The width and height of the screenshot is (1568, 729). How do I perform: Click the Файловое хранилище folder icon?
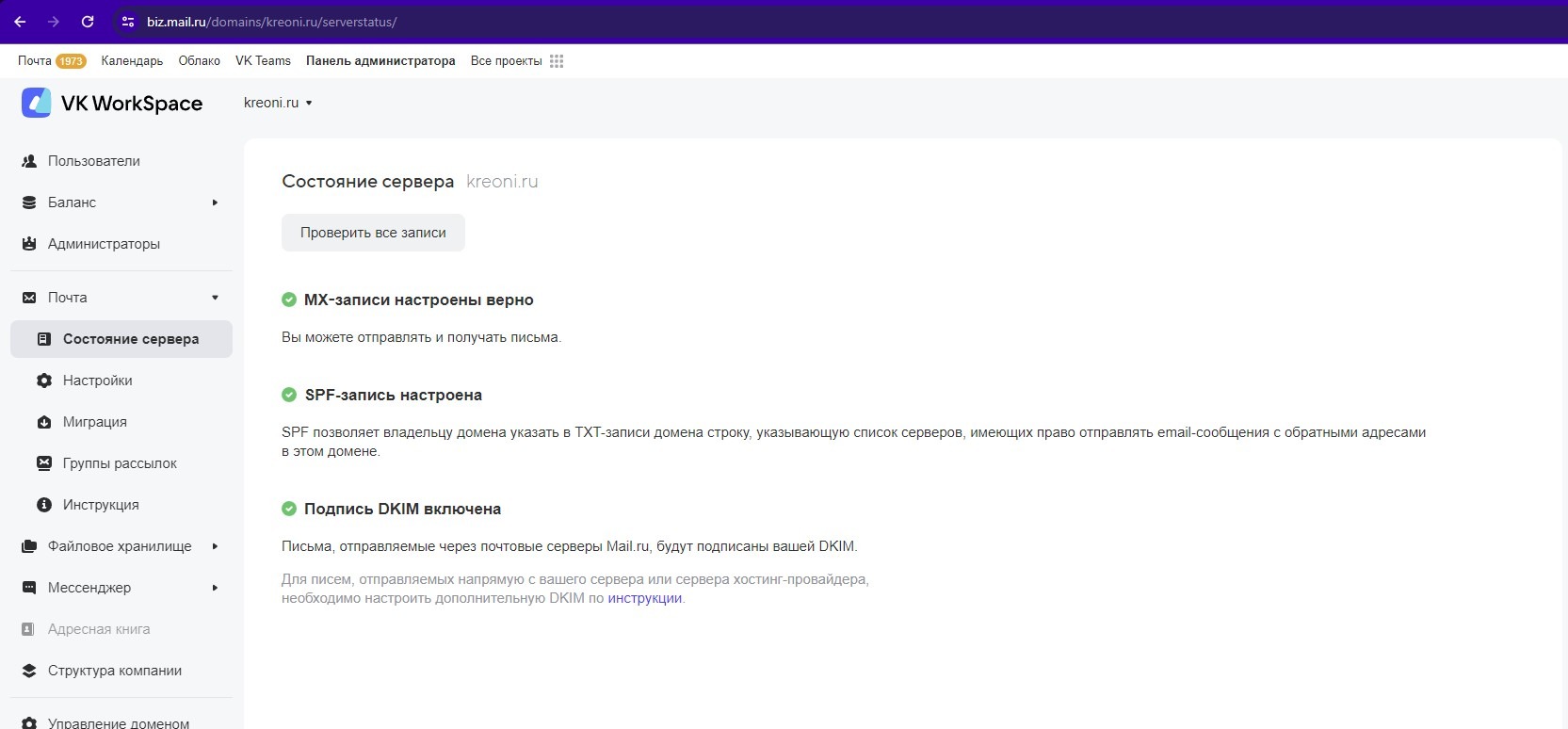click(x=29, y=546)
